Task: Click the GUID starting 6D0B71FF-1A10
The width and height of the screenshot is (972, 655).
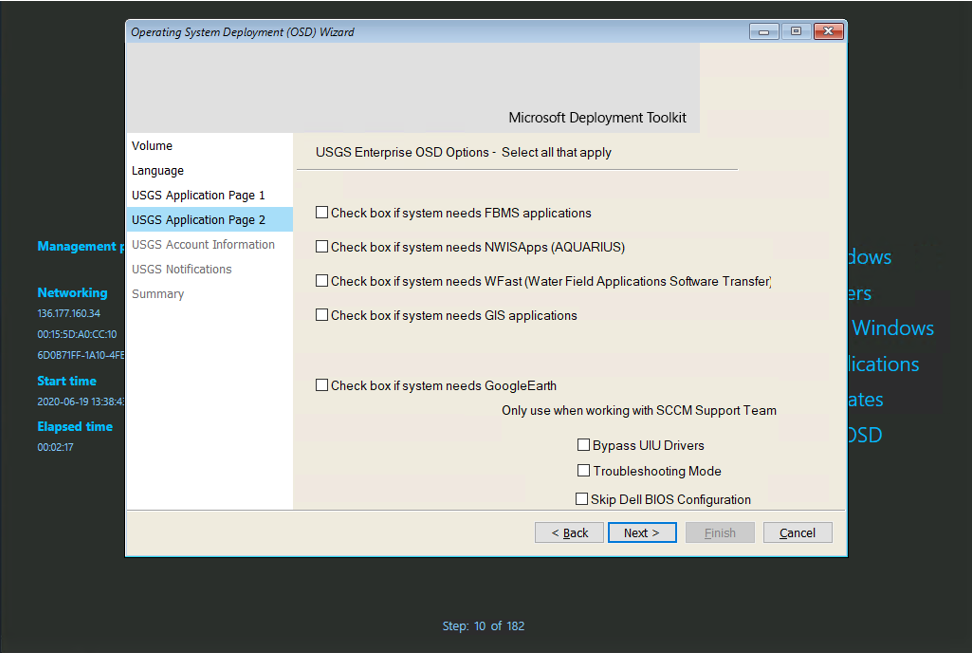Action: point(81,355)
